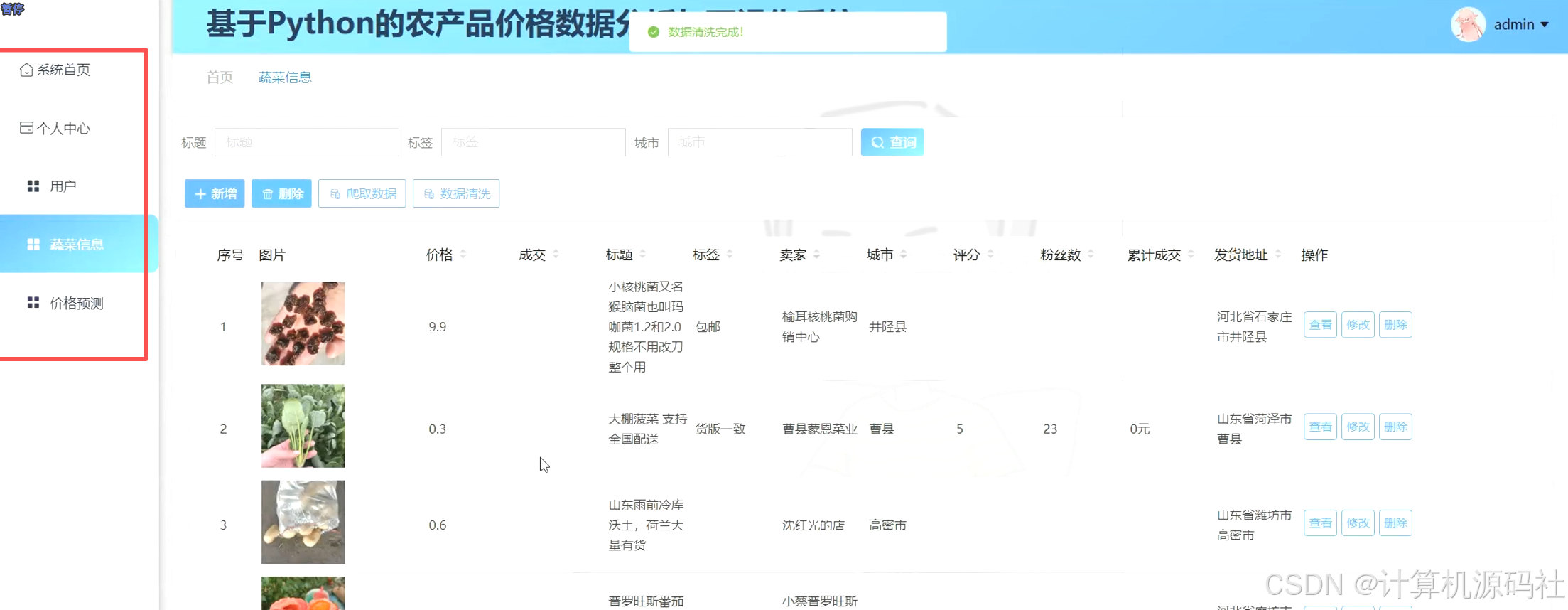
Task: Focus the 城市 search input
Action: click(759, 142)
